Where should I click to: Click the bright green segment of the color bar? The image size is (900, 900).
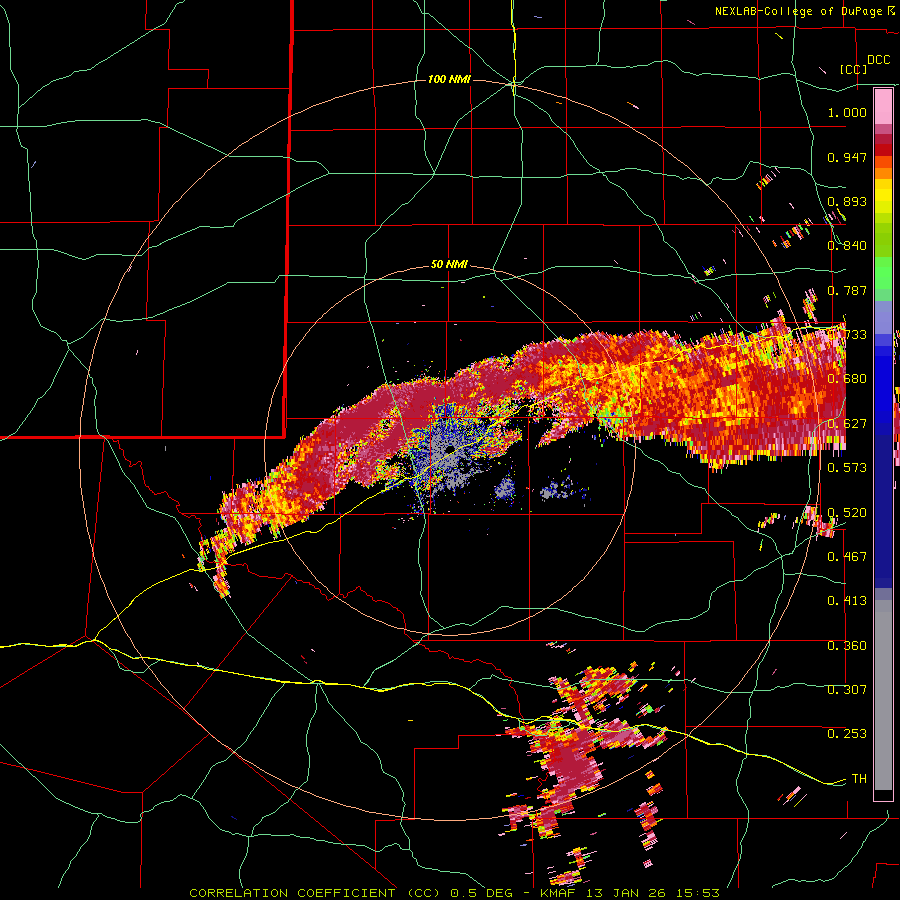(883, 273)
